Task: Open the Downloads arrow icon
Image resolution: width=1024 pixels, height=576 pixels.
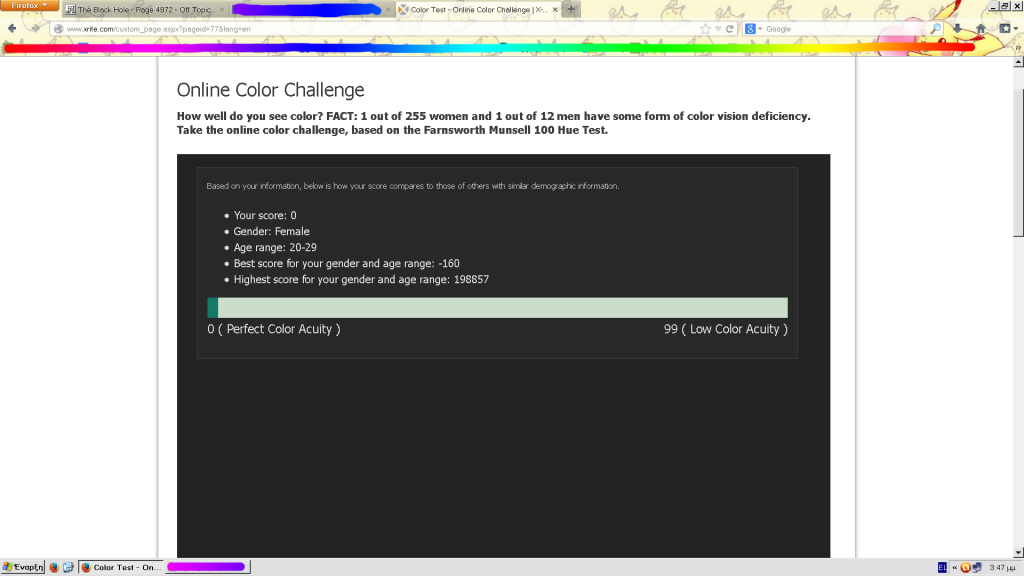Action: click(957, 27)
